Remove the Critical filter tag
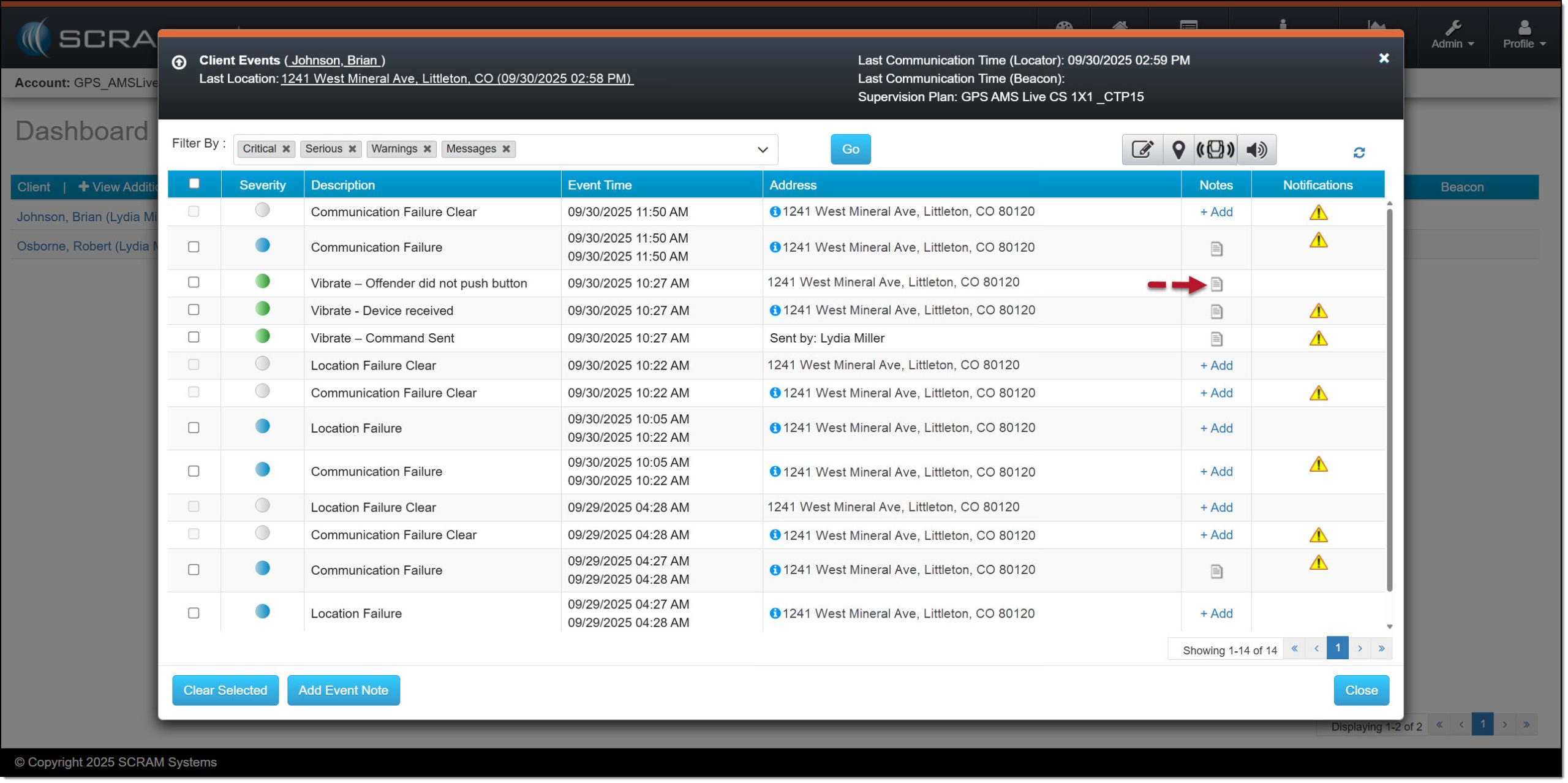 click(286, 149)
